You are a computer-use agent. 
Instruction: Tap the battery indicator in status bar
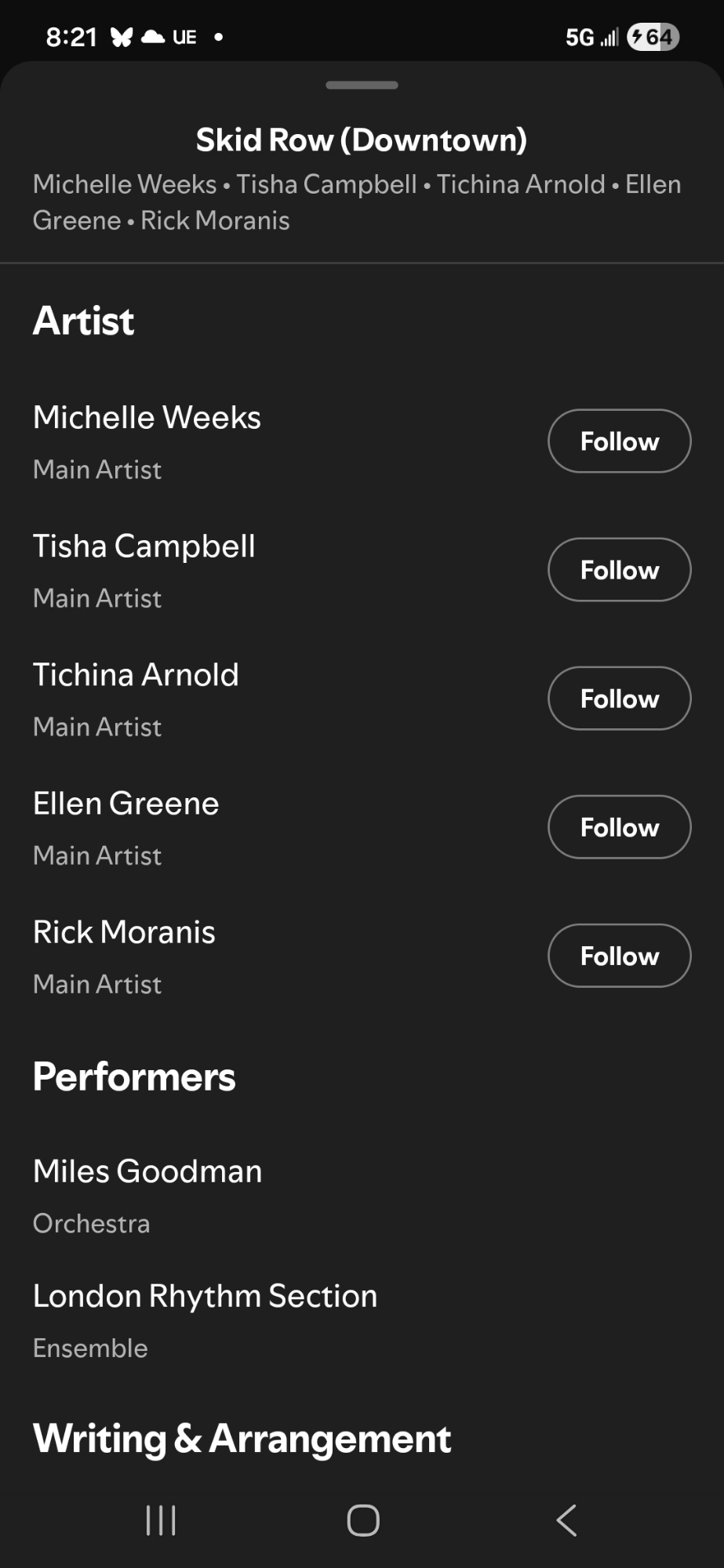click(x=653, y=37)
